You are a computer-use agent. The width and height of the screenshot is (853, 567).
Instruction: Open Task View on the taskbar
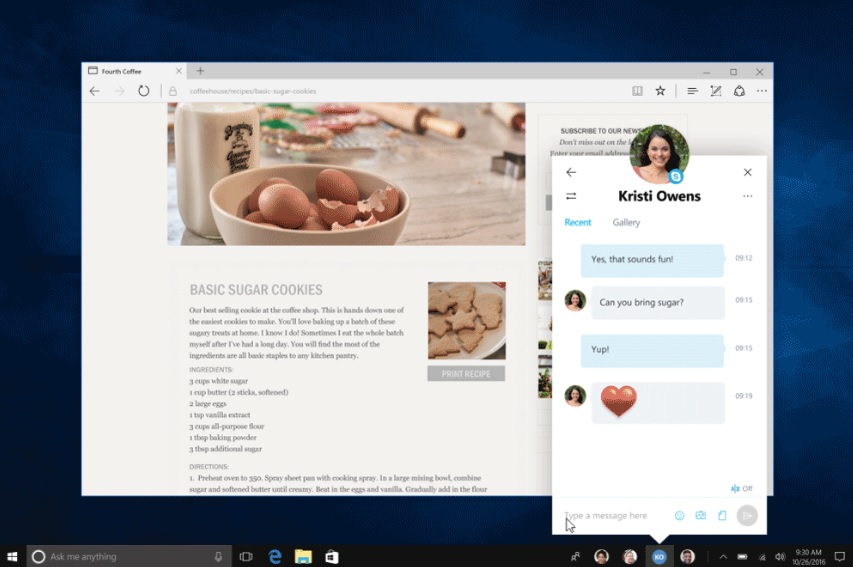(x=246, y=557)
